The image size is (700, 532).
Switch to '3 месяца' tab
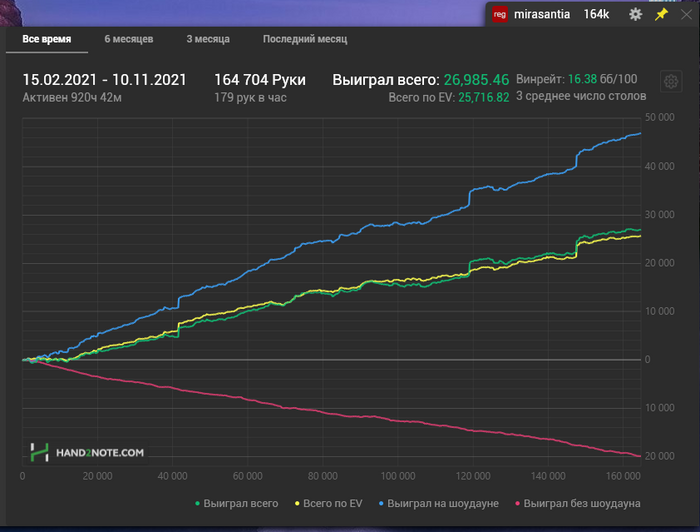[x=208, y=39]
